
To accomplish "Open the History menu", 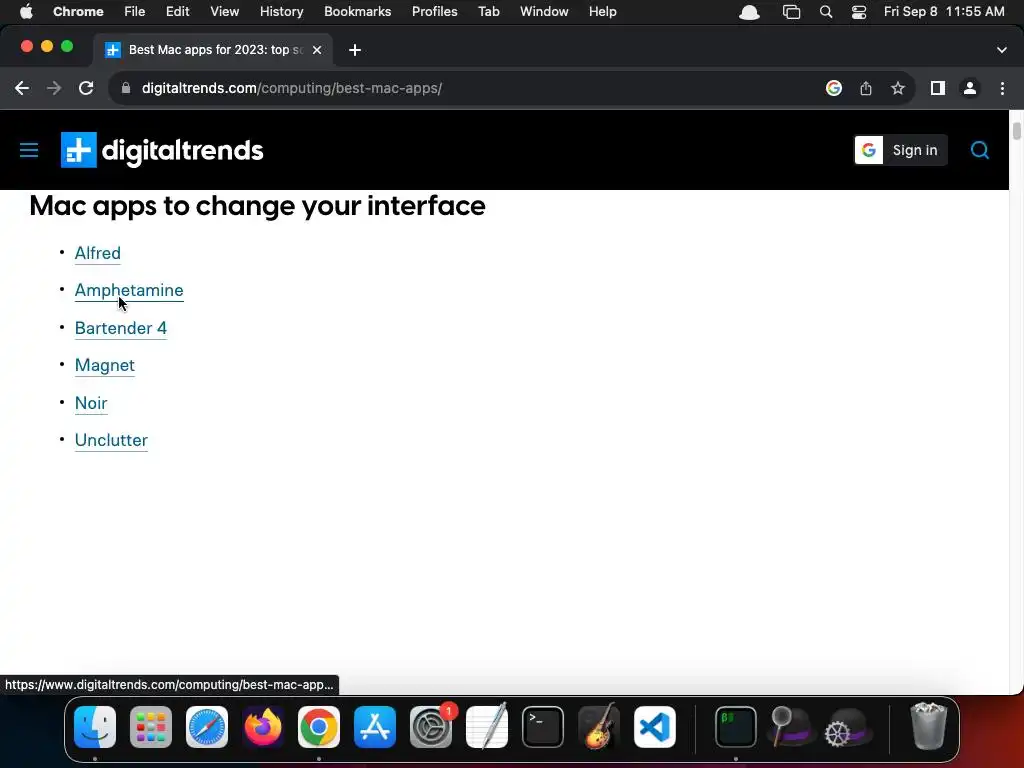I will point(281,12).
